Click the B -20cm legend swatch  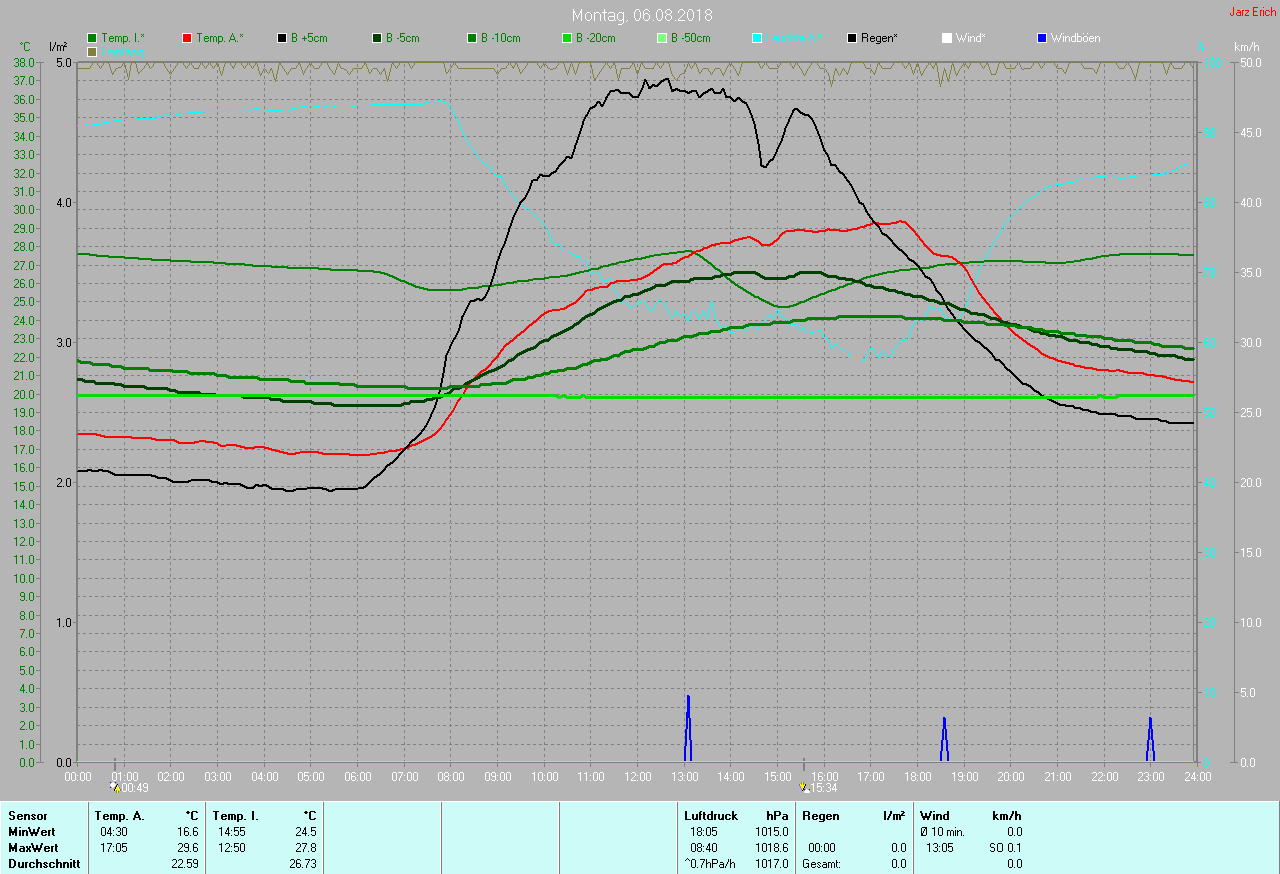pos(567,38)
